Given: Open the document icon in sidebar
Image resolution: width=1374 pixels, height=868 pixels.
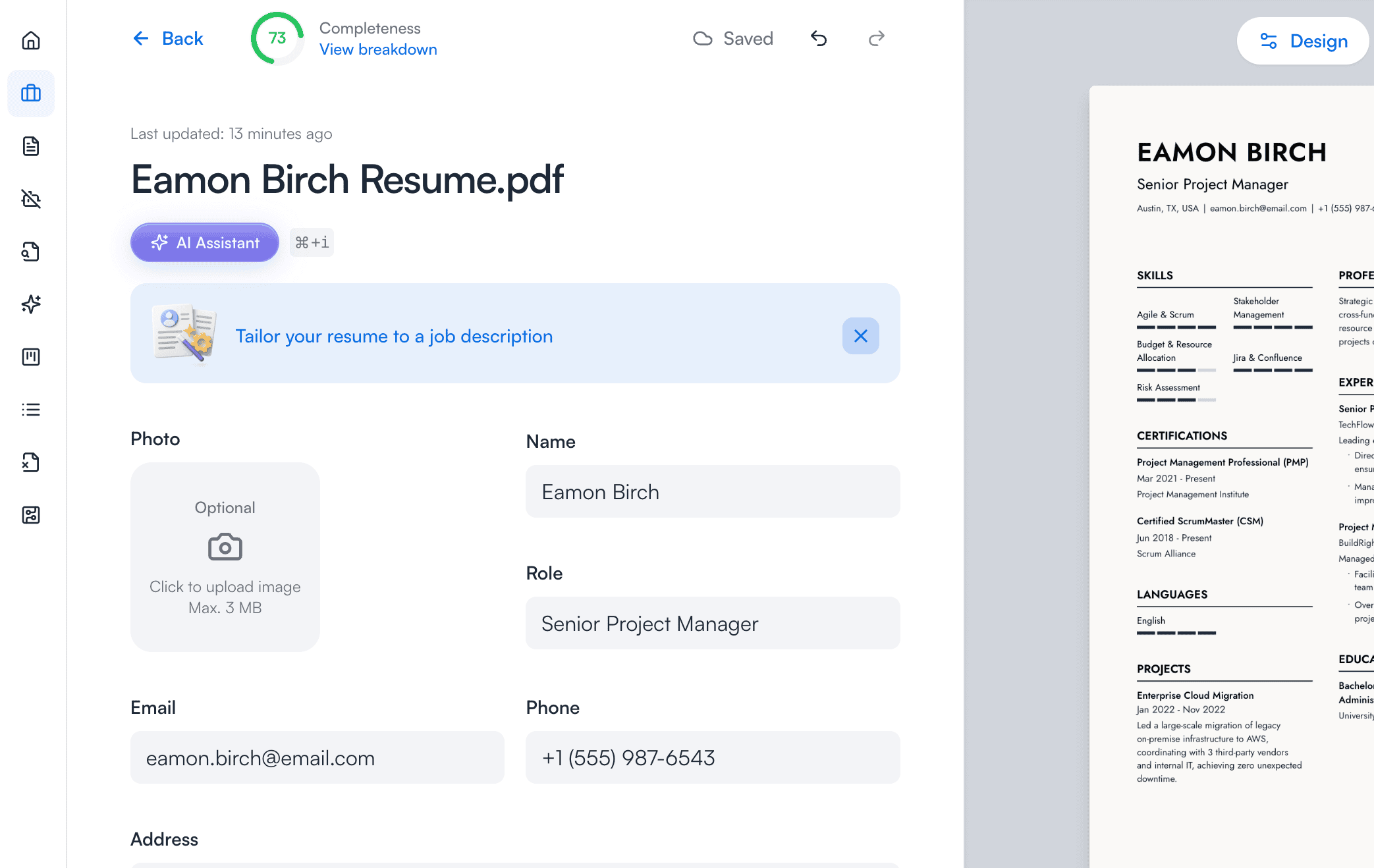Looking at the screenshot, I should coord(31,146).
